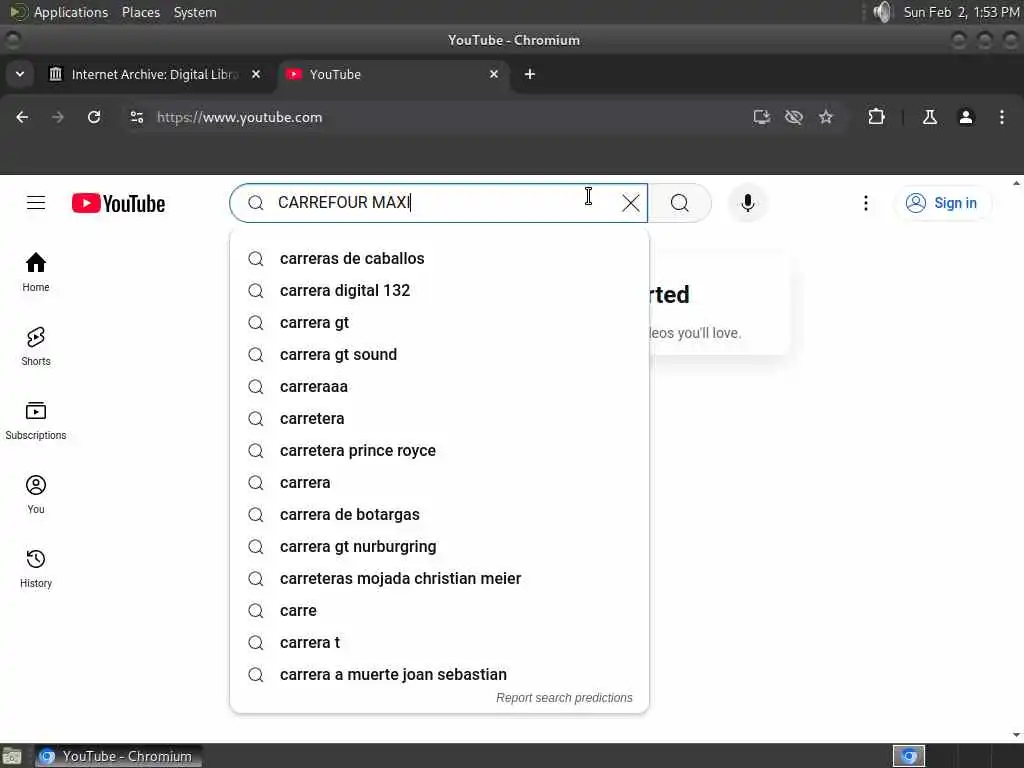Viewport: 1024px width, 768px height.
Task: Click Report search predictions link
Action: click(x=564, y=697)
